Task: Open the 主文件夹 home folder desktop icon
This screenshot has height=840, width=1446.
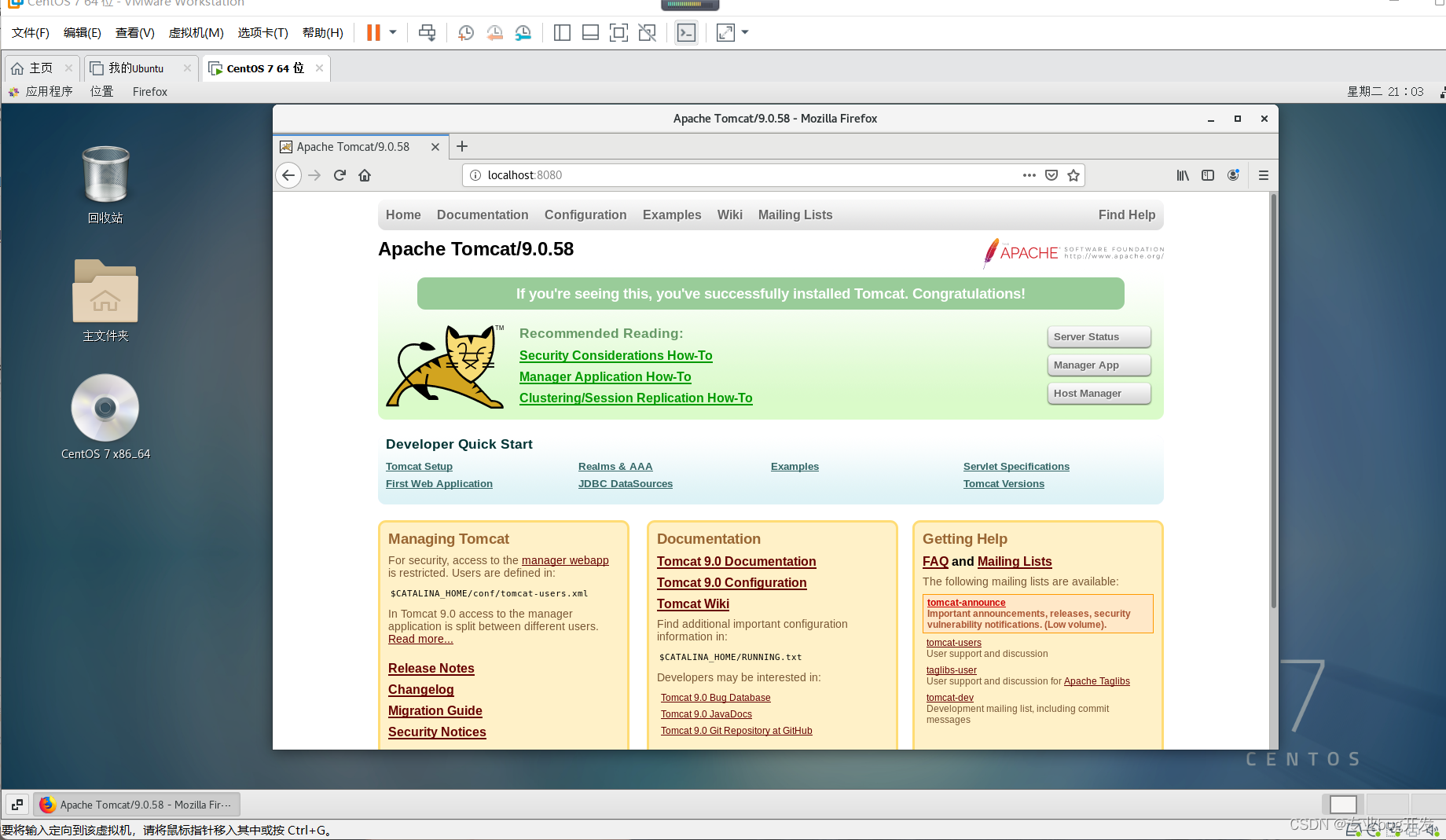Action: click(105, 301)
